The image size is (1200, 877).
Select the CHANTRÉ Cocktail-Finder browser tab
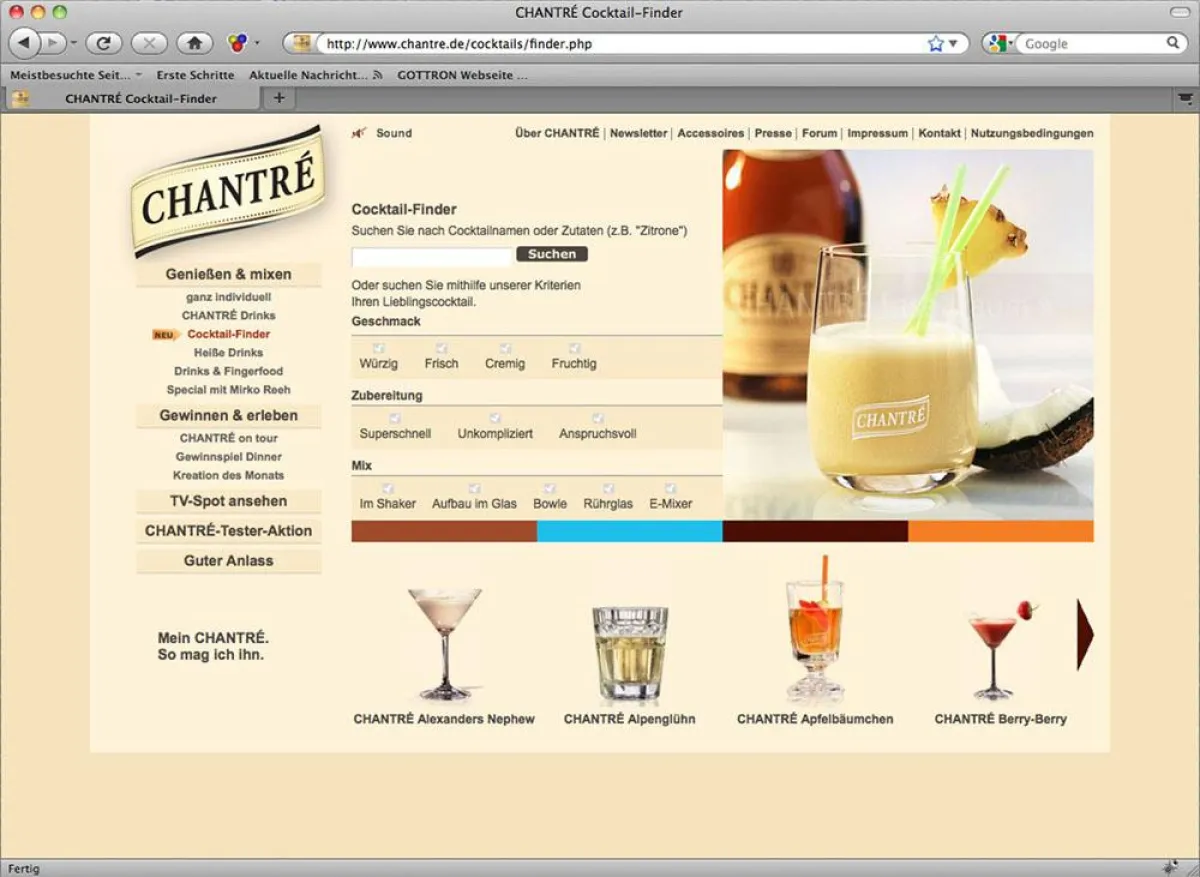(140, 98)
